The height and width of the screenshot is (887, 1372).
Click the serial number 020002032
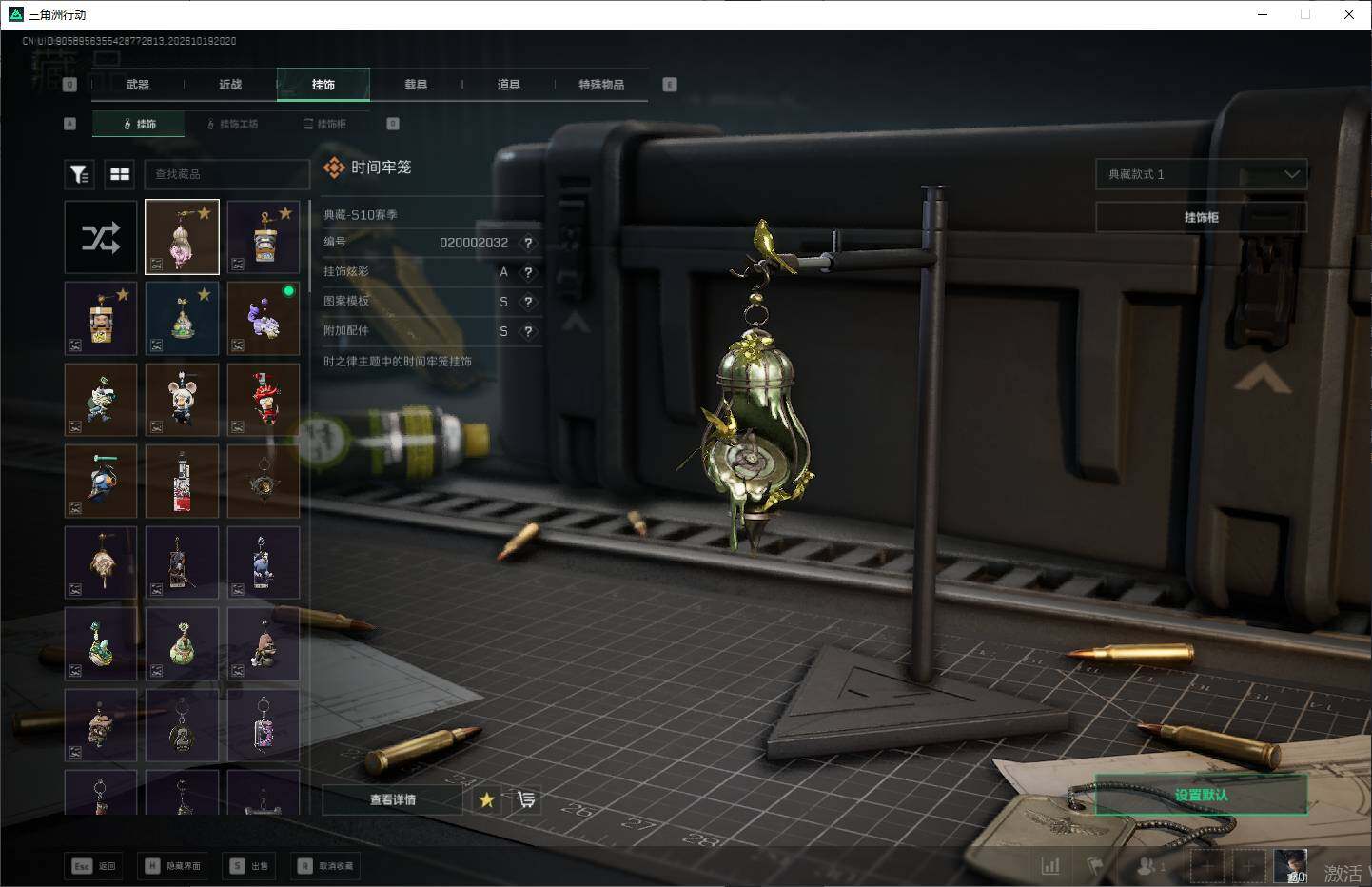(474, 243)
